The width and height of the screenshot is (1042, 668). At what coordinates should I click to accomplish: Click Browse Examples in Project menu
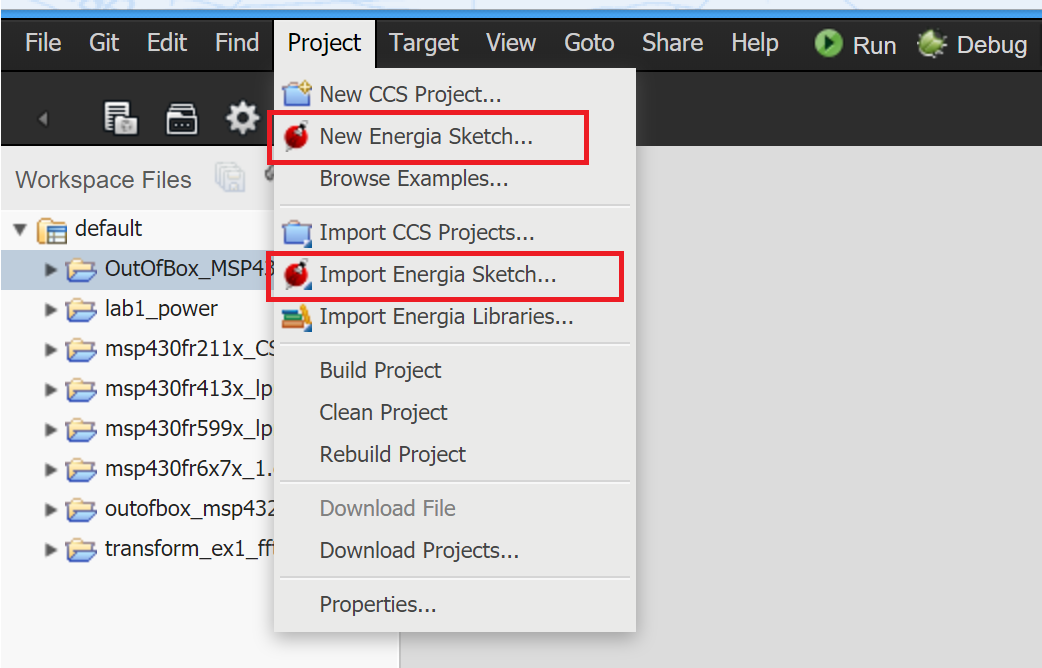[x=413, y=179]
